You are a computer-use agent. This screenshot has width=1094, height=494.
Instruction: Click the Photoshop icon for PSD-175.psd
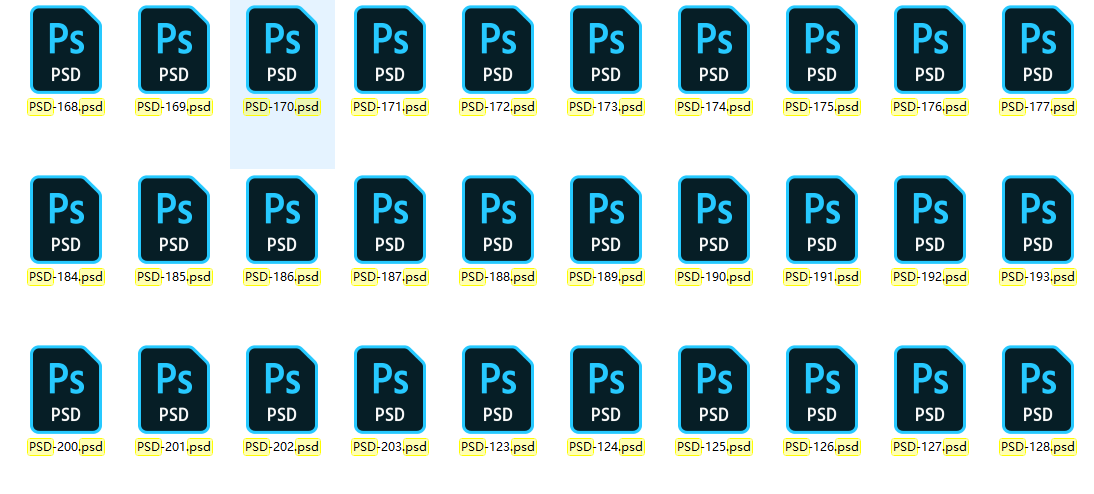point(822,50)
